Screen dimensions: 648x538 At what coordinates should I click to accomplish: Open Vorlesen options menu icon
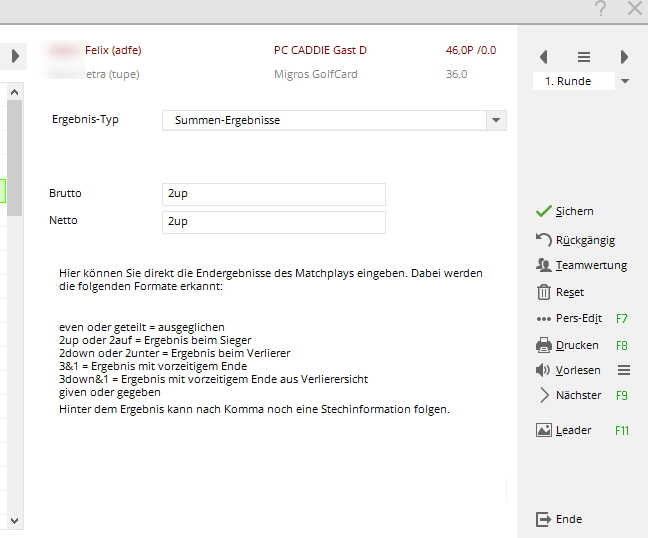pos(623,370)
